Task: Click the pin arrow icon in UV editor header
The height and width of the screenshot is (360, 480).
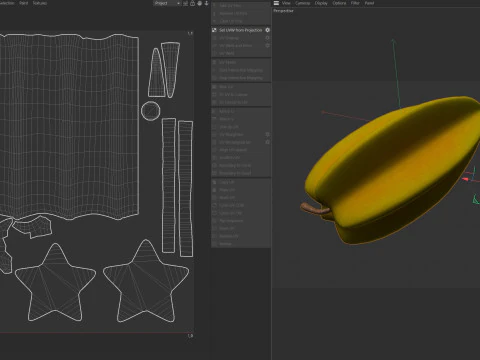Action: [x=206, y=3]
